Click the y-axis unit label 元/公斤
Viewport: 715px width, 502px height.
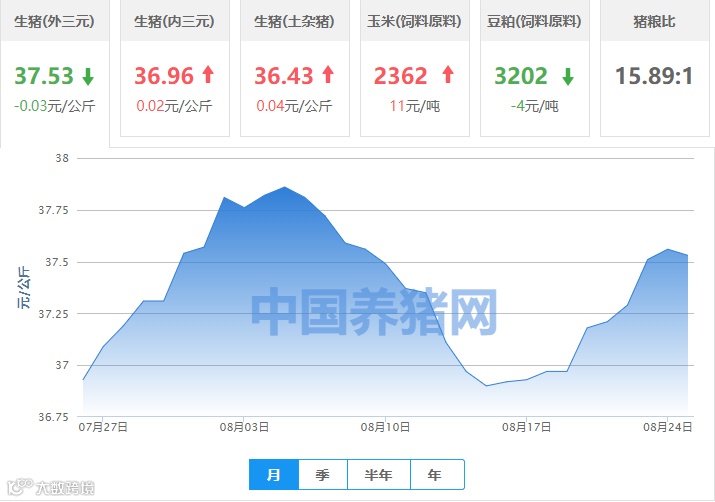[x=23, y=288]
